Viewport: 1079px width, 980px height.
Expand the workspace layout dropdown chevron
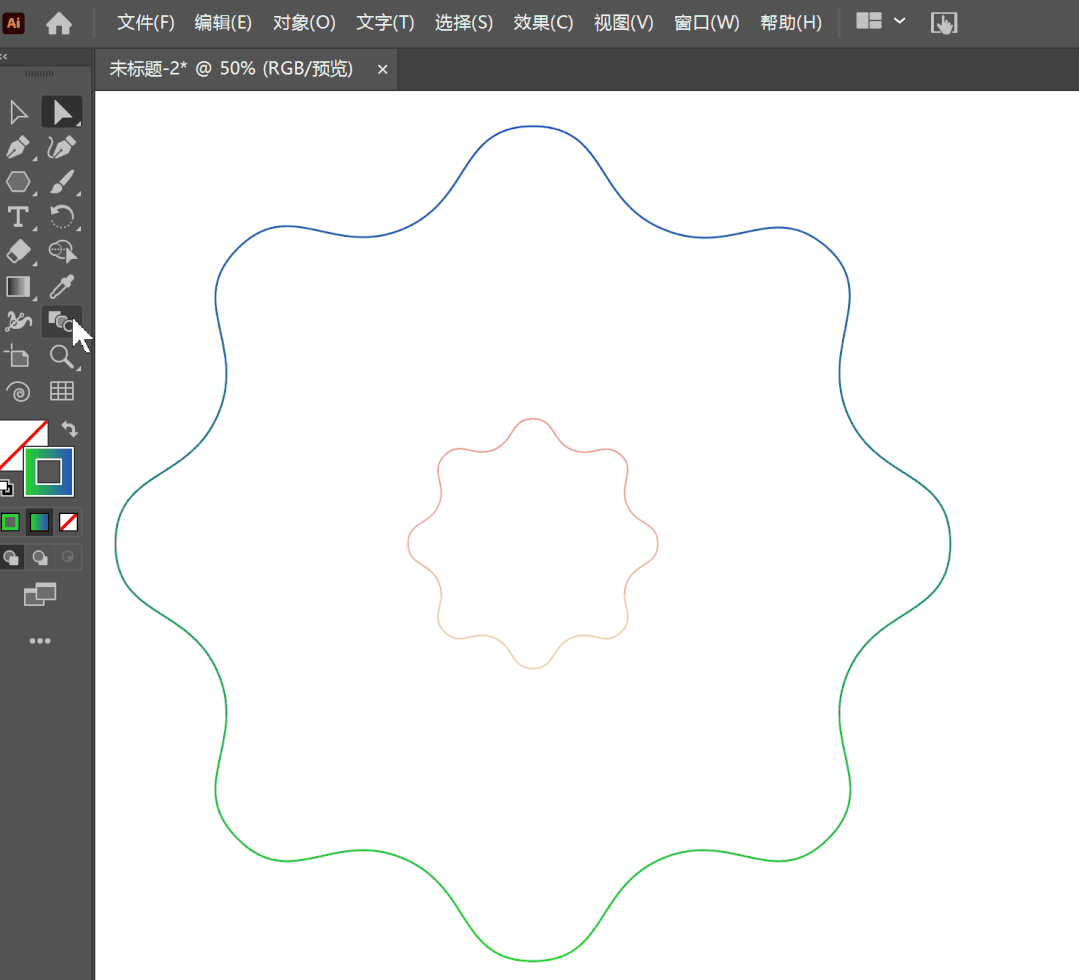click(899, 21)
